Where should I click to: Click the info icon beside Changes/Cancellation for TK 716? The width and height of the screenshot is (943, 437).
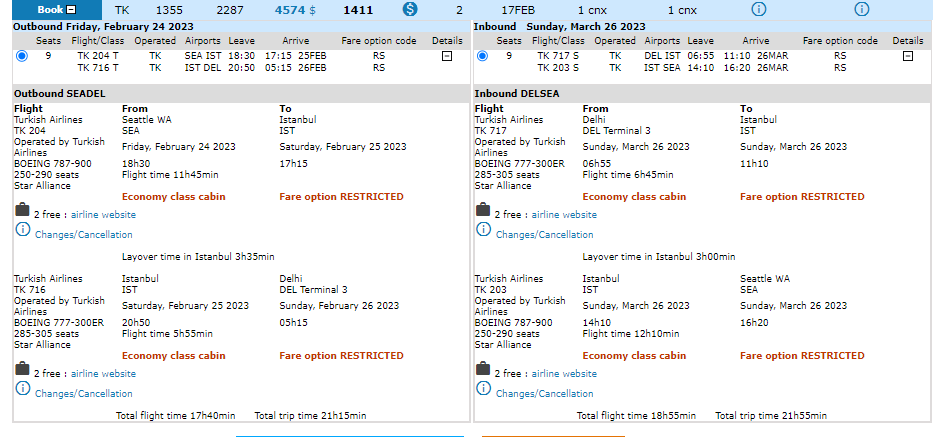tap(22, 390)
